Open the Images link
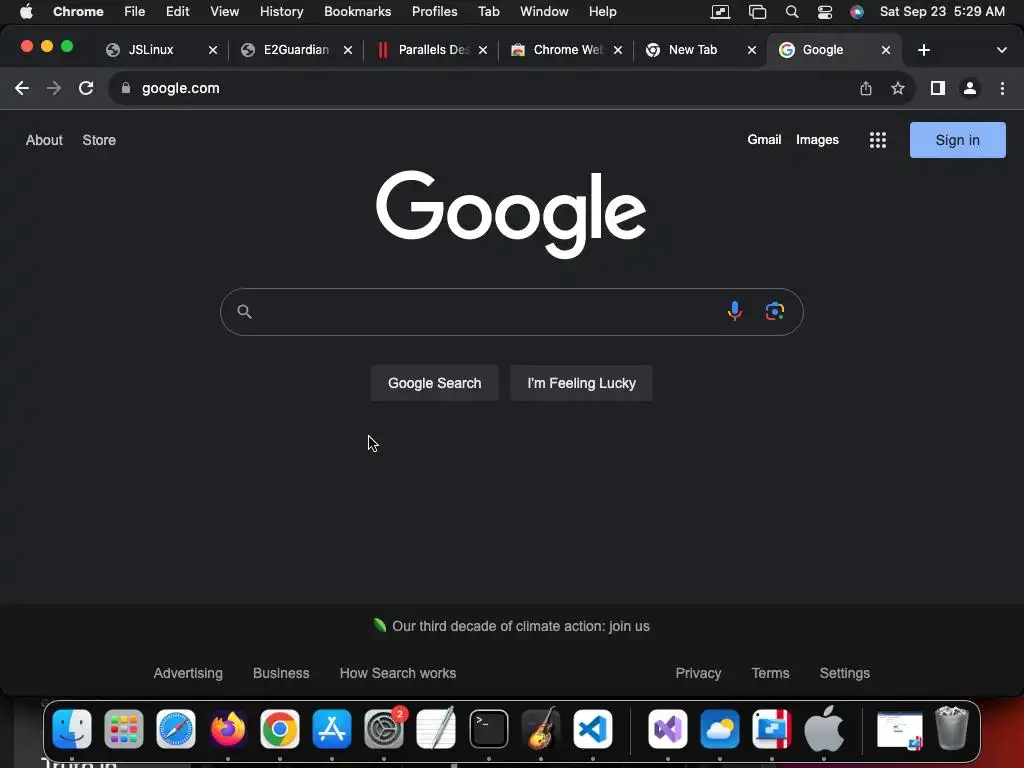The height and width of the screenshot is (768, 1024). [x=817, y=140]
